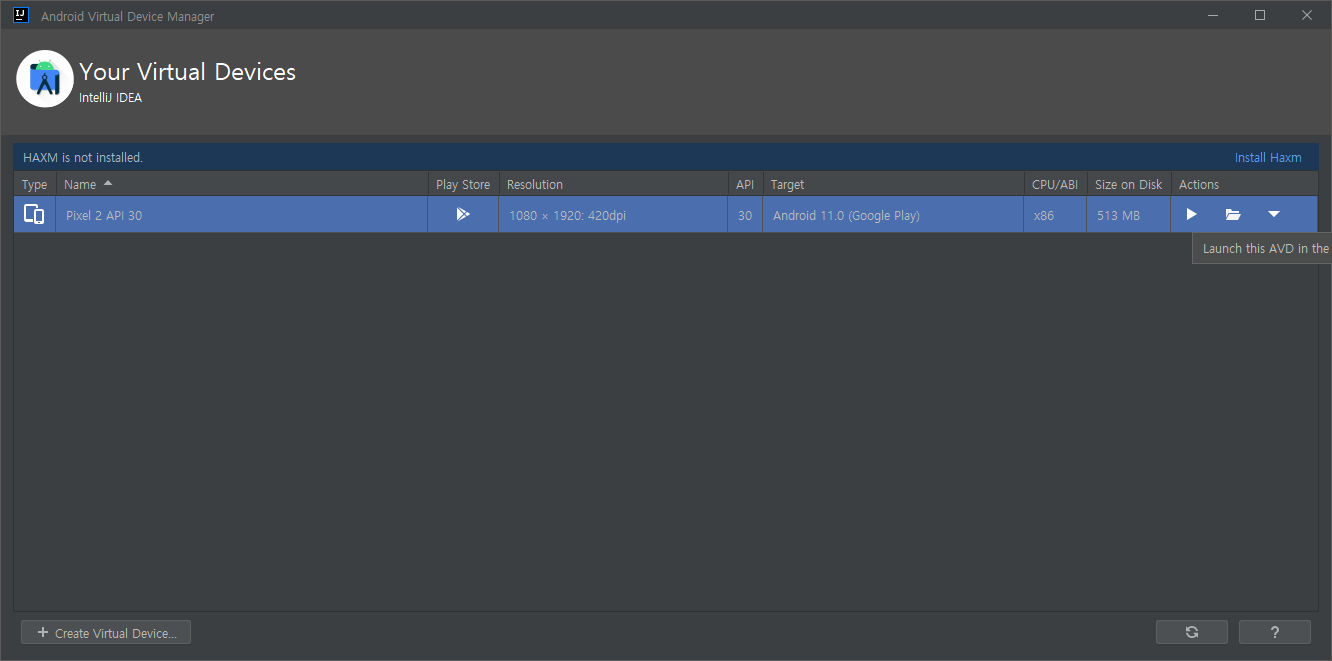
Task: Click the Your Virtual Devices heading
Action: point(188,72)
